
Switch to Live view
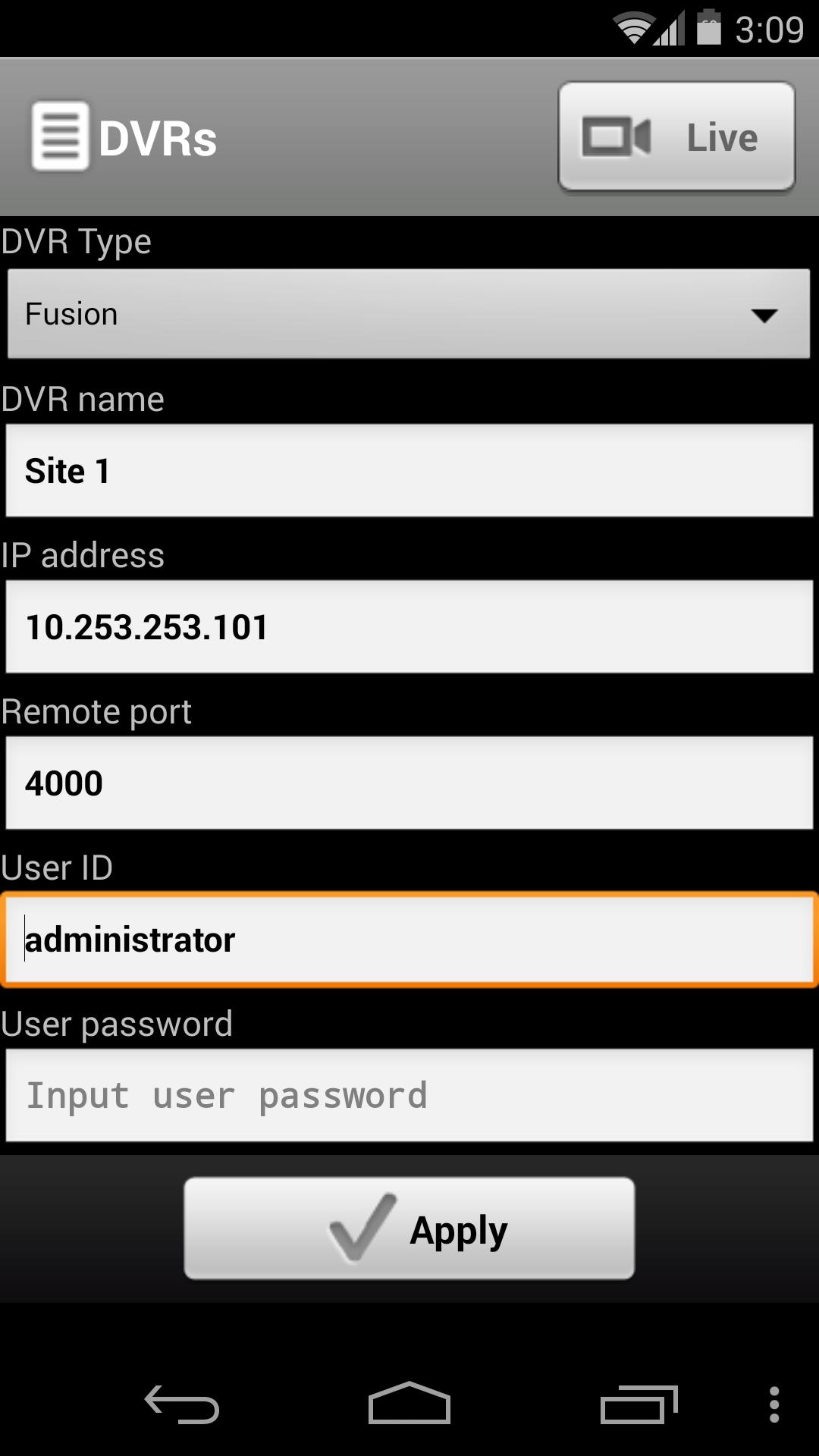[x=676, y=137]
